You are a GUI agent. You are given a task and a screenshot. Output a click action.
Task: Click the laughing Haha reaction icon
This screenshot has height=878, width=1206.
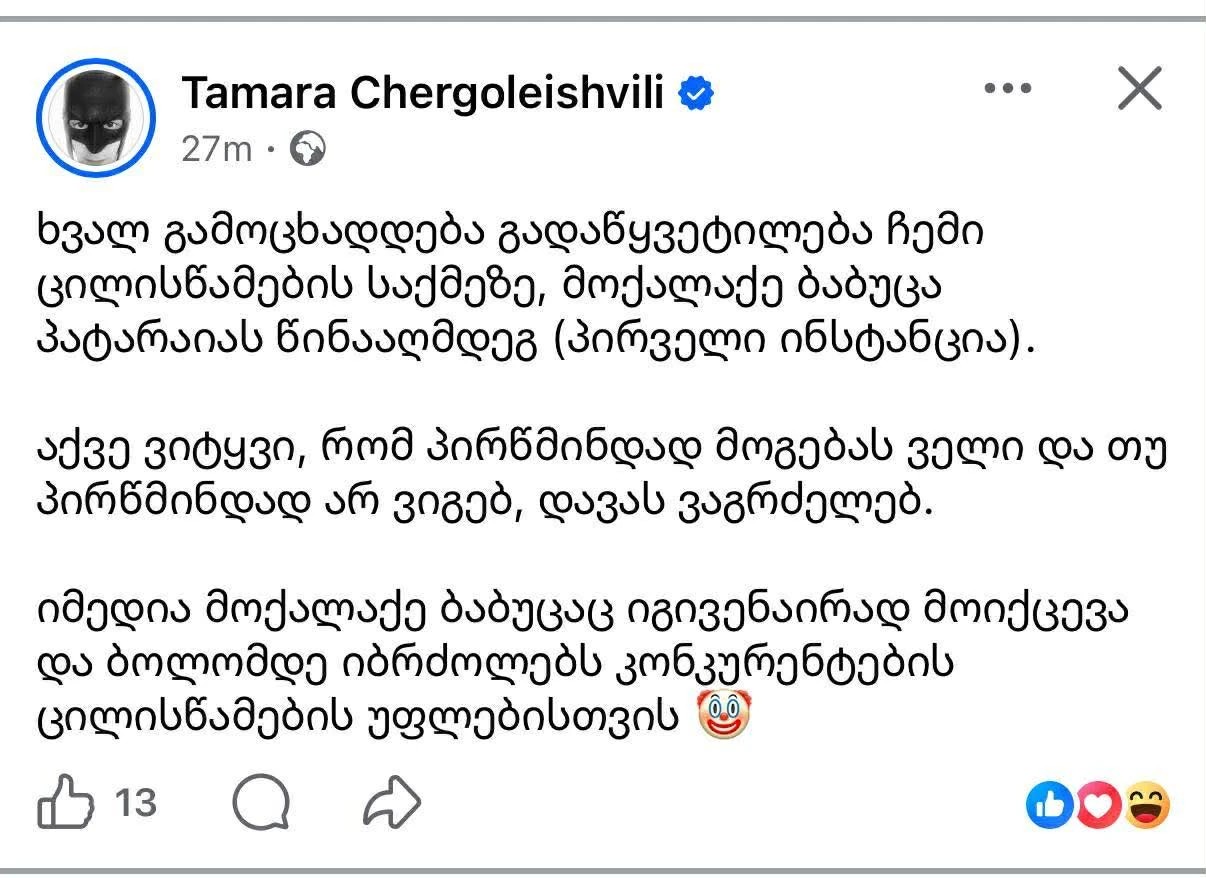coord(1146,806)
